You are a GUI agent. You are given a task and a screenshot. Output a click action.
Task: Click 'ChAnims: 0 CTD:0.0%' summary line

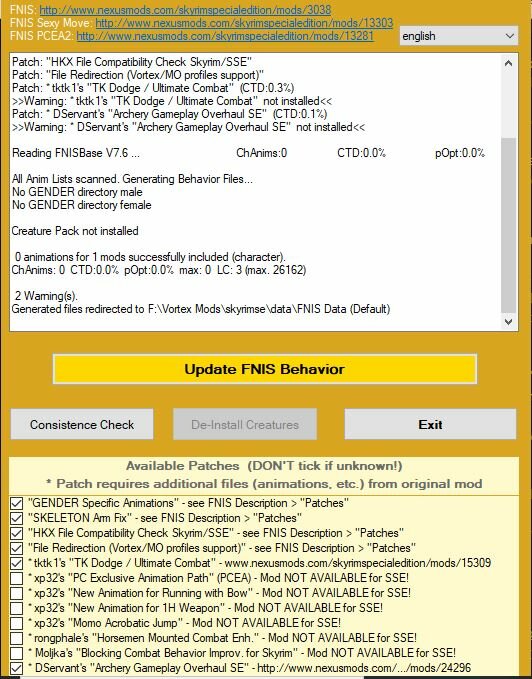coord(159,270)
